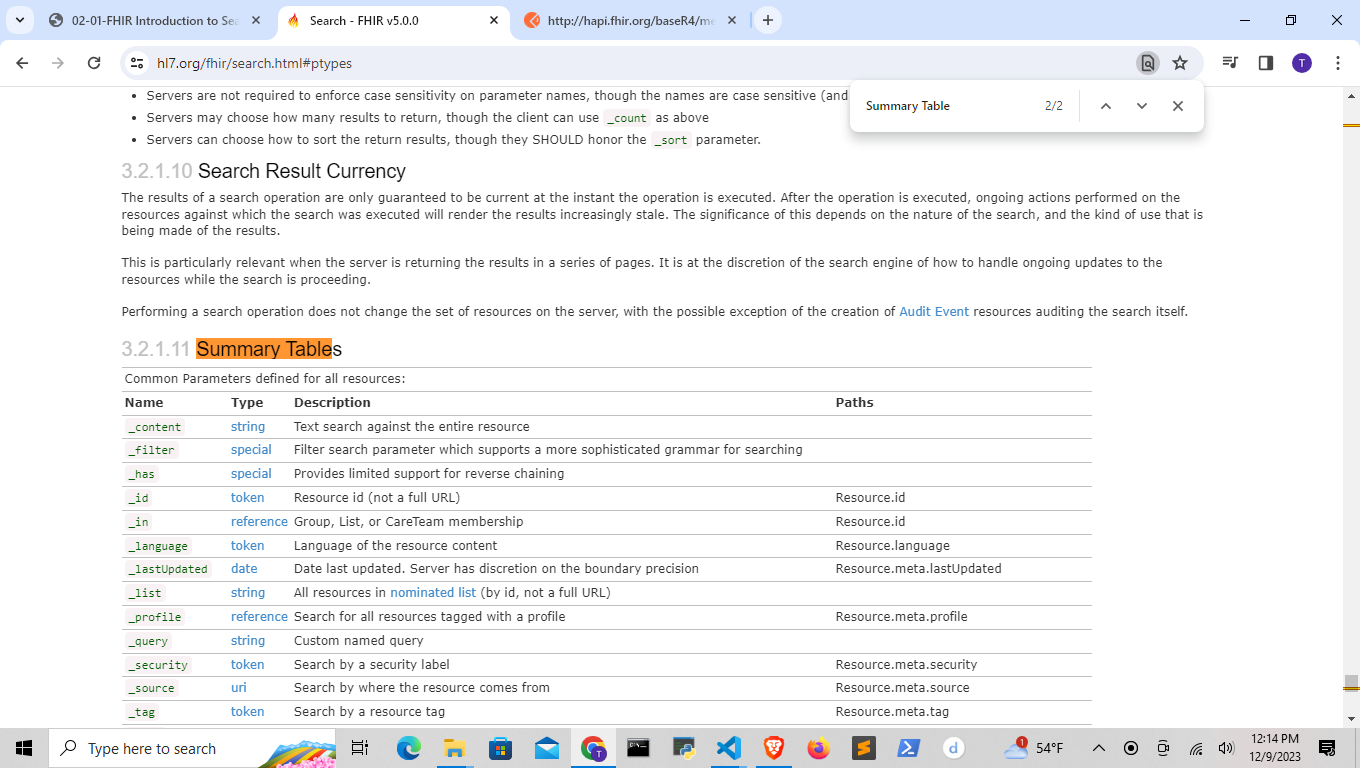
Task: Open PowerShell from the taskbar
Action: [x=909, y=748]
